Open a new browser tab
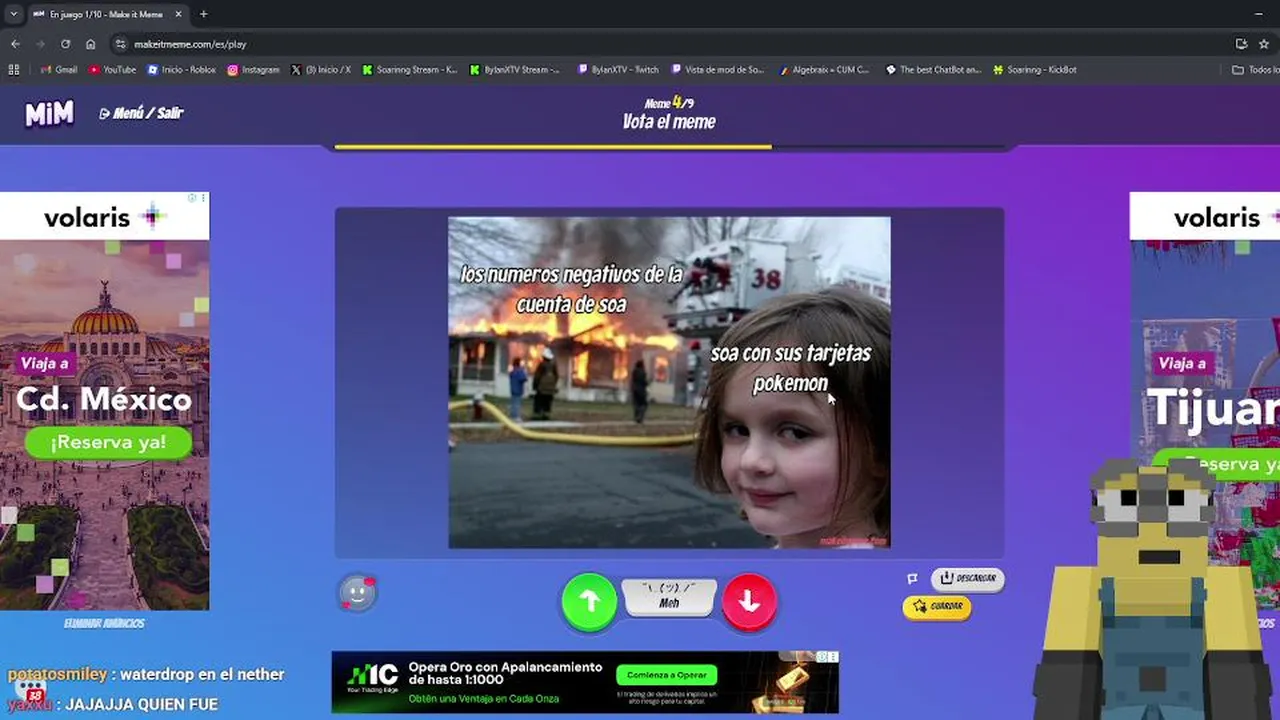This screenshot has width=1280, height=720. [203, 14]
